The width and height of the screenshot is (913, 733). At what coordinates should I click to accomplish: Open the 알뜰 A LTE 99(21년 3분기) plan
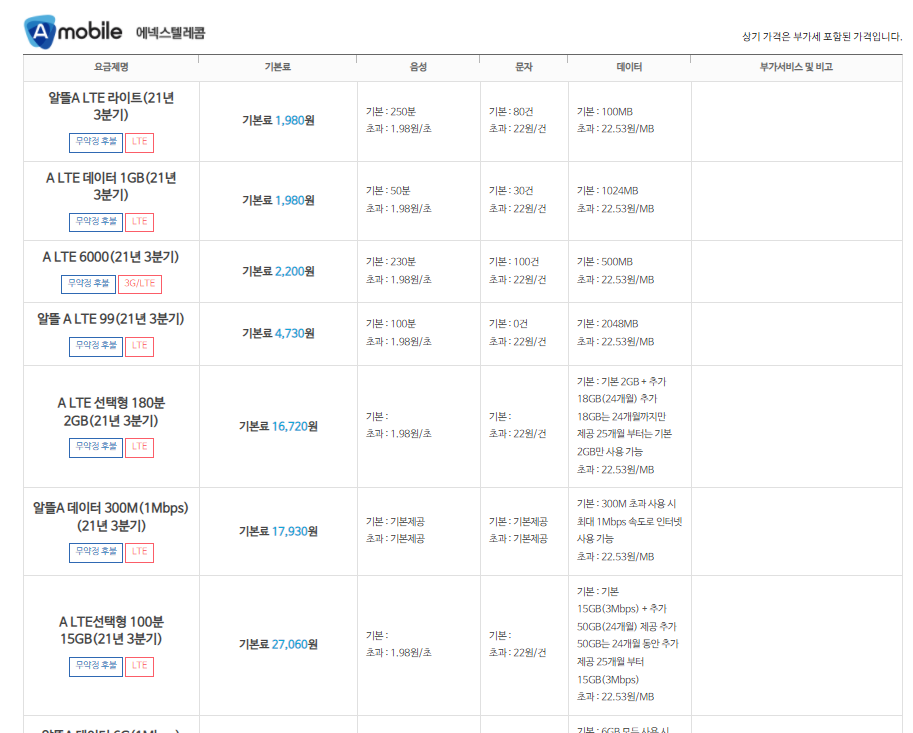(x=111, y=319)
